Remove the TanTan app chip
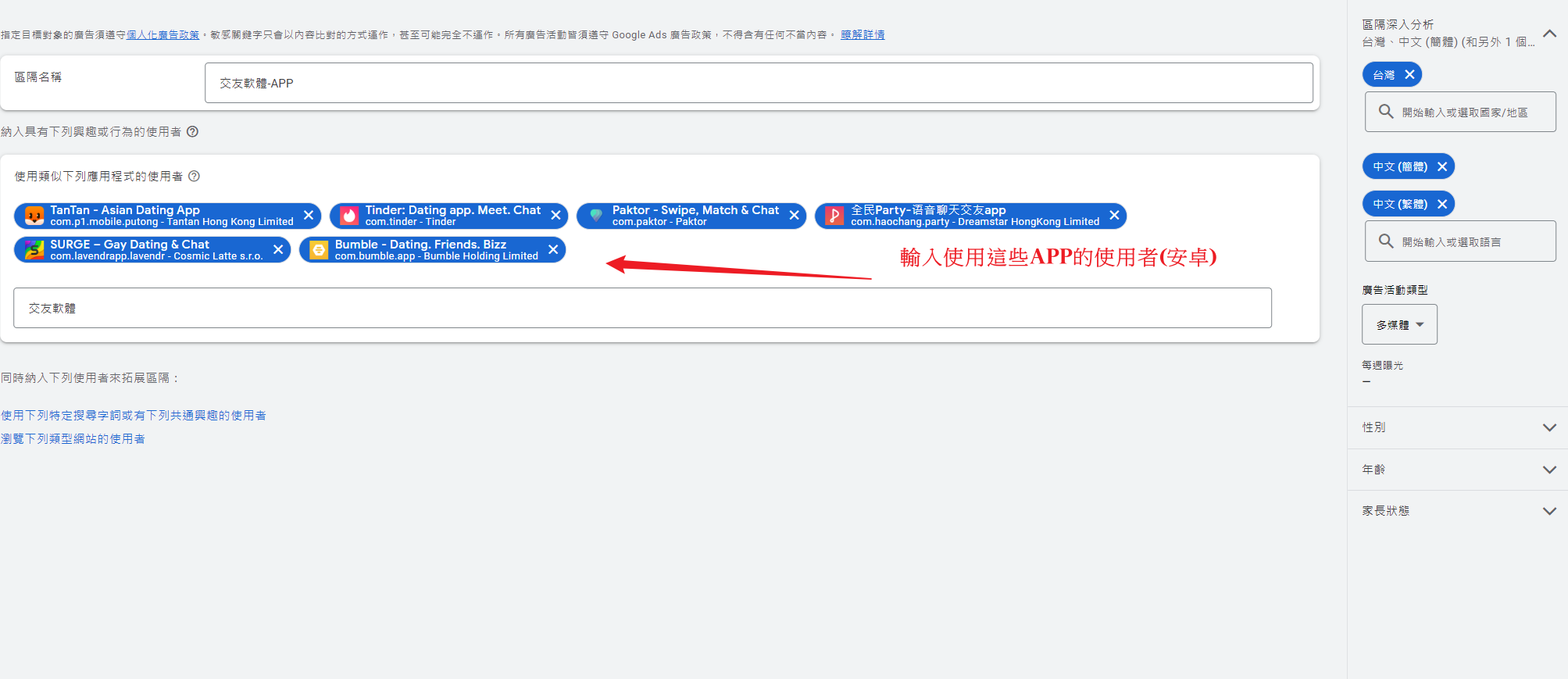Viewport: 1568px width, 679px height. pos(309,216)
